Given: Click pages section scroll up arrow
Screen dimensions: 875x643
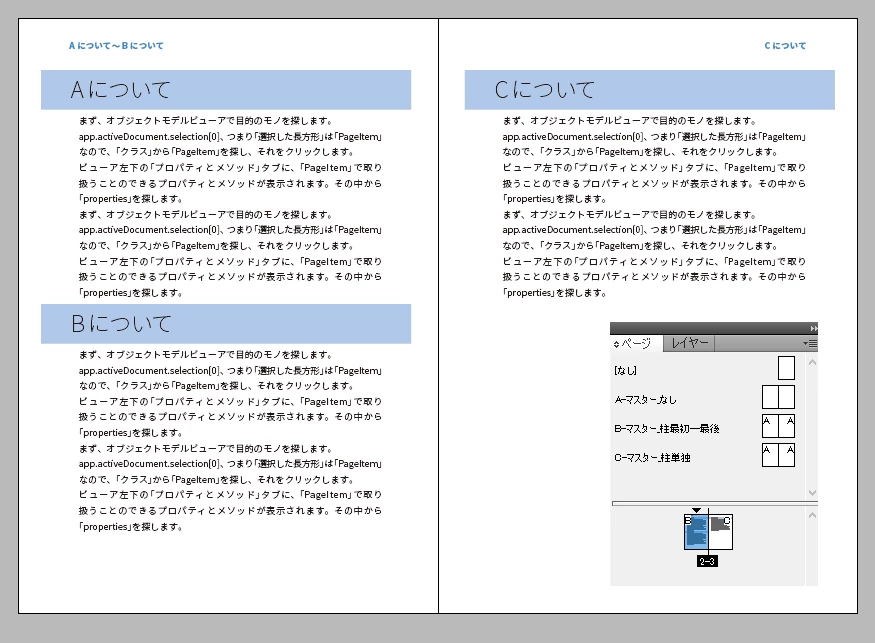Looking at the screenshot, I should (x=812, y=515).
